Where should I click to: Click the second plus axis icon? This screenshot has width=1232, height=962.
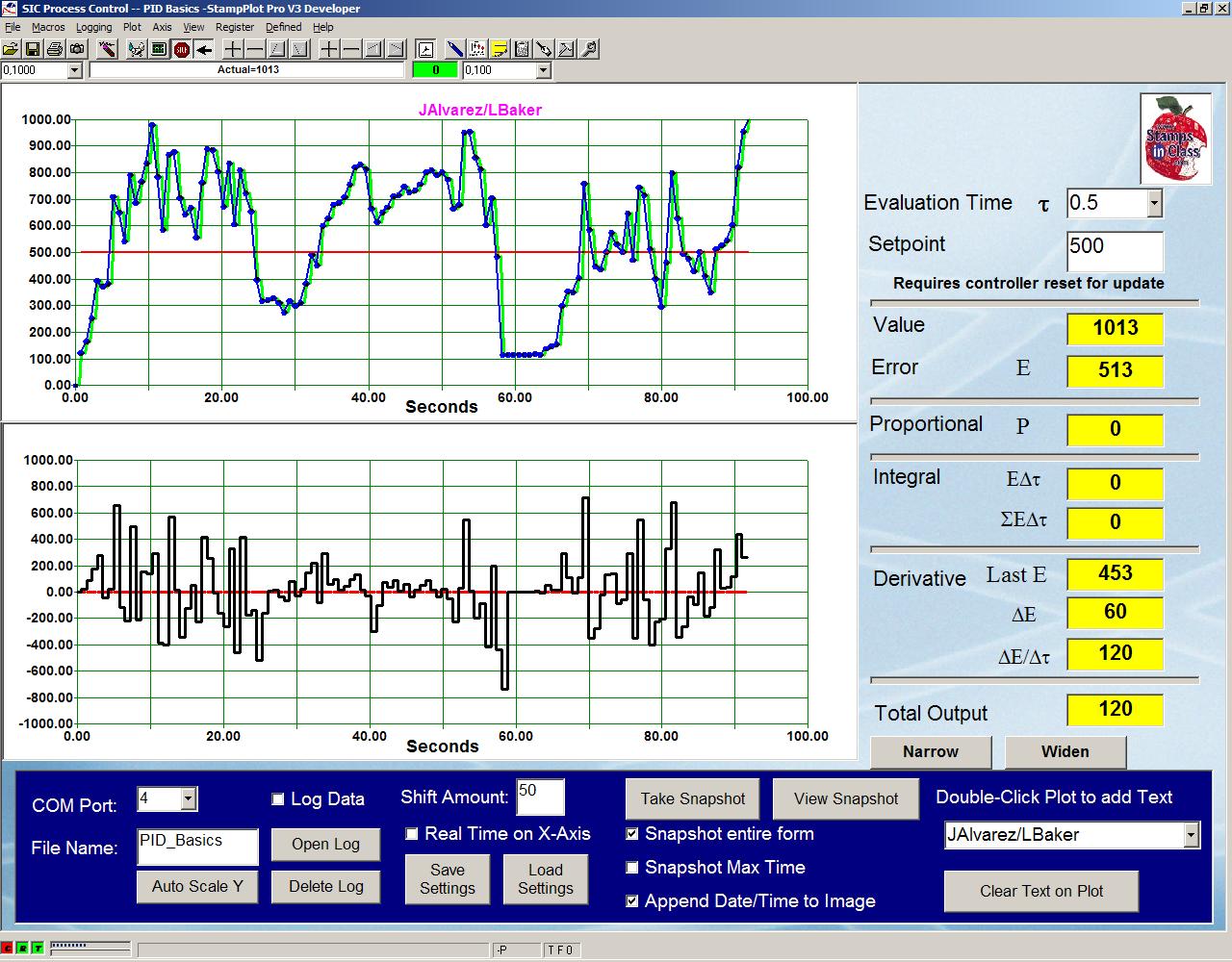tap(328, 49)
